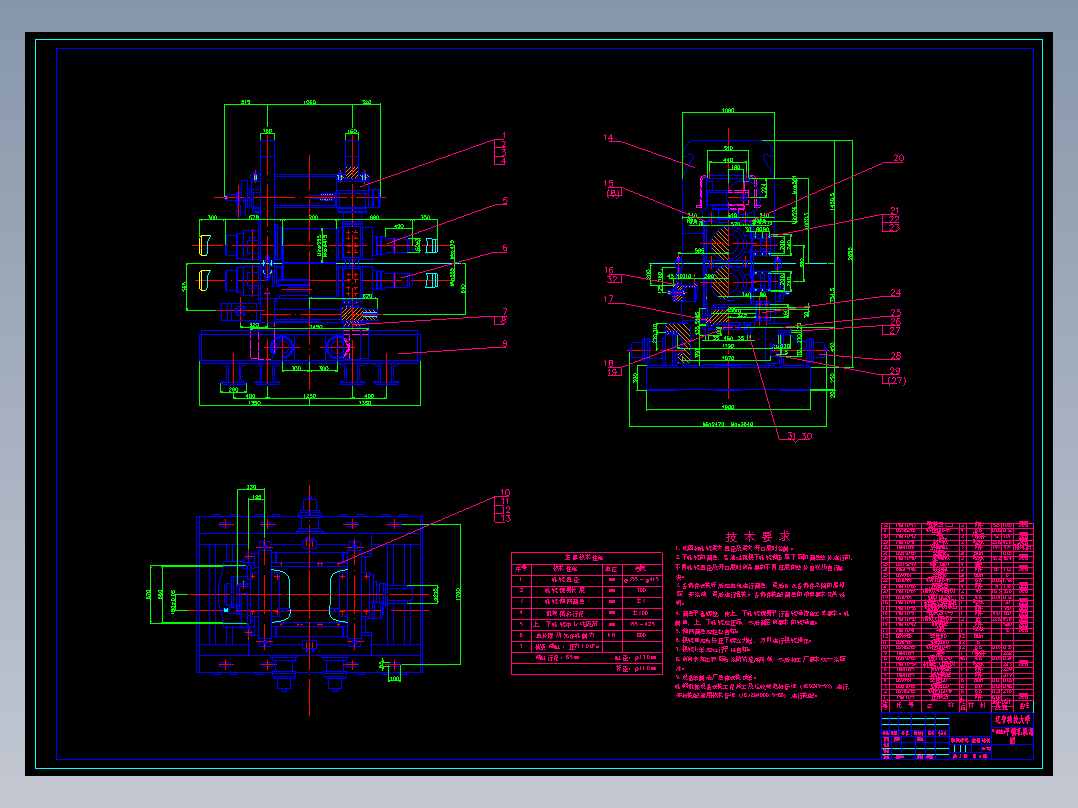1078x808 pixels.
Task: Select callout number 29
Action: 894,371
